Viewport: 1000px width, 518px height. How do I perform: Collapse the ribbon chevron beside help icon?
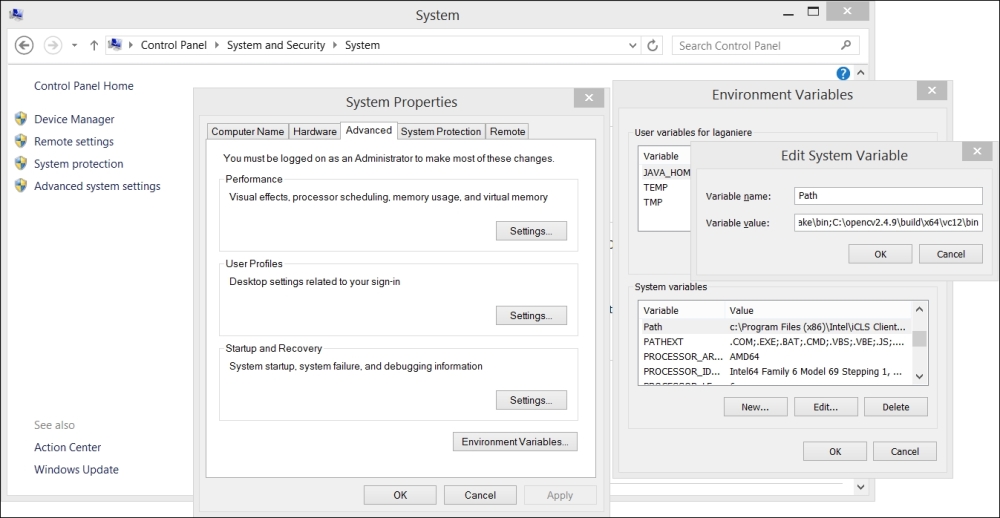click(x=860, y=73)
